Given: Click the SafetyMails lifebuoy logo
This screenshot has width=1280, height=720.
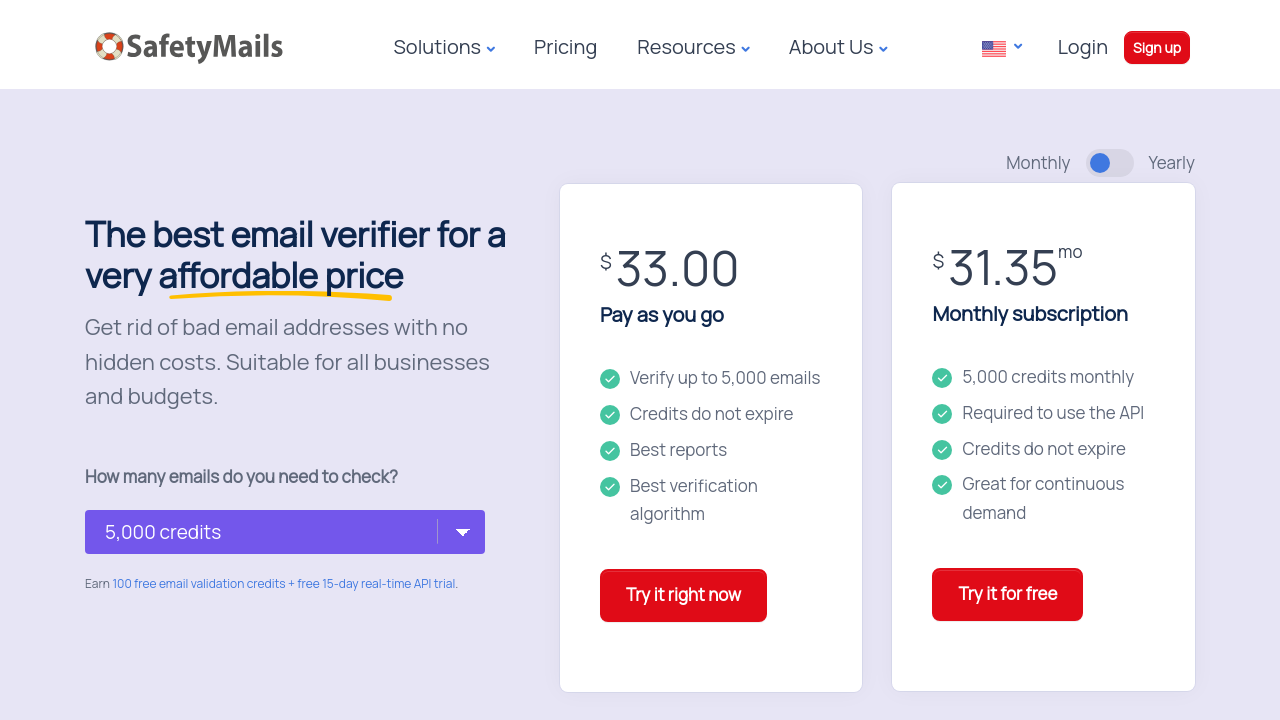Looking at the screenshot, I should (109, 47).
